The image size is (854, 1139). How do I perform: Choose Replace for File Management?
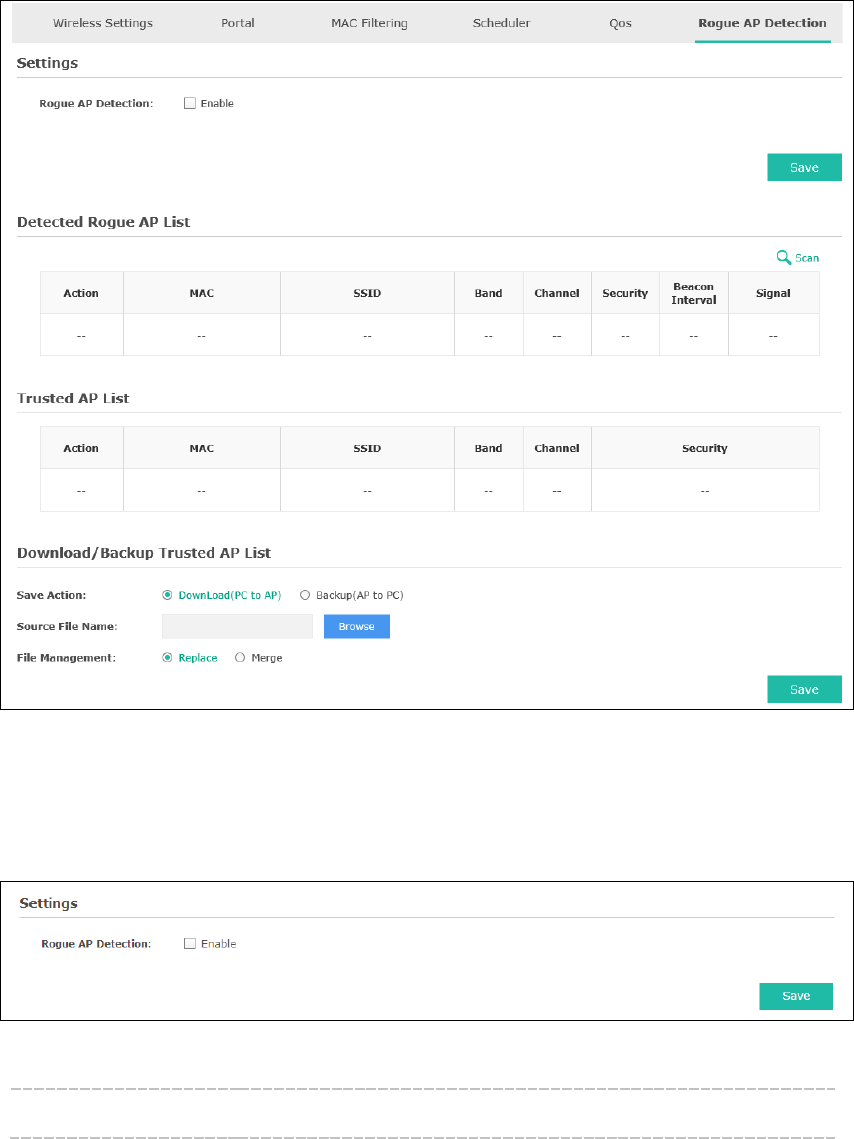click(x=167, y=657)
